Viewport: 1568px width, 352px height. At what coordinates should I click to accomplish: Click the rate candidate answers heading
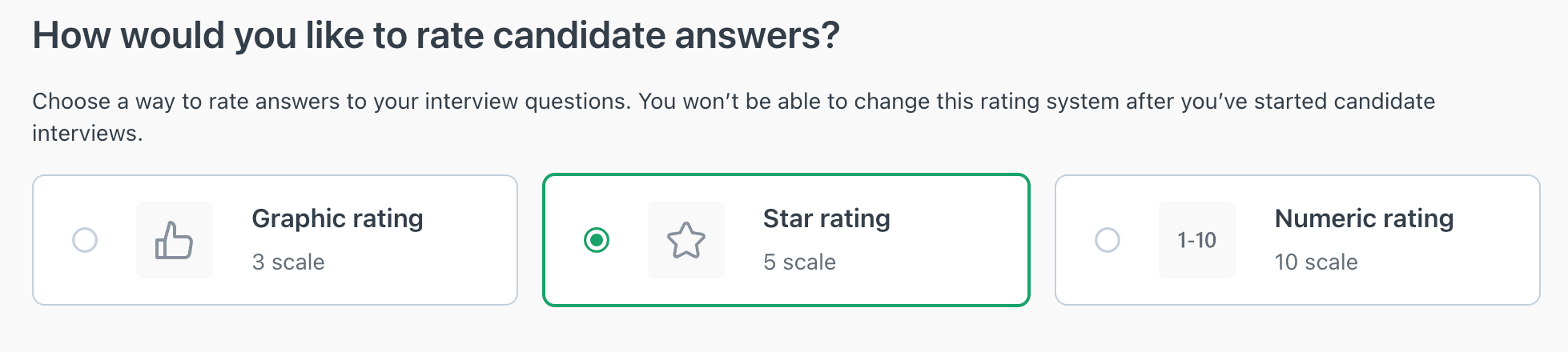(x=436, y=36)
